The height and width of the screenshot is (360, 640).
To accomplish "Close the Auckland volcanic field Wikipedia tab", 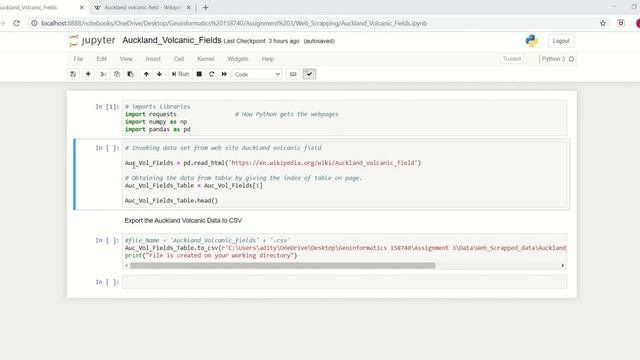I will click(x=189, y=7).
